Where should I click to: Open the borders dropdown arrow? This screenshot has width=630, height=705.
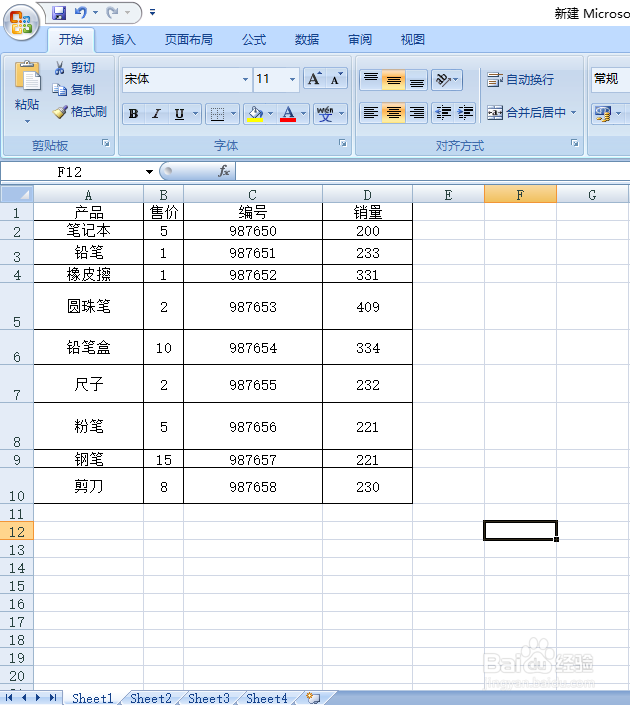point(233,114)
